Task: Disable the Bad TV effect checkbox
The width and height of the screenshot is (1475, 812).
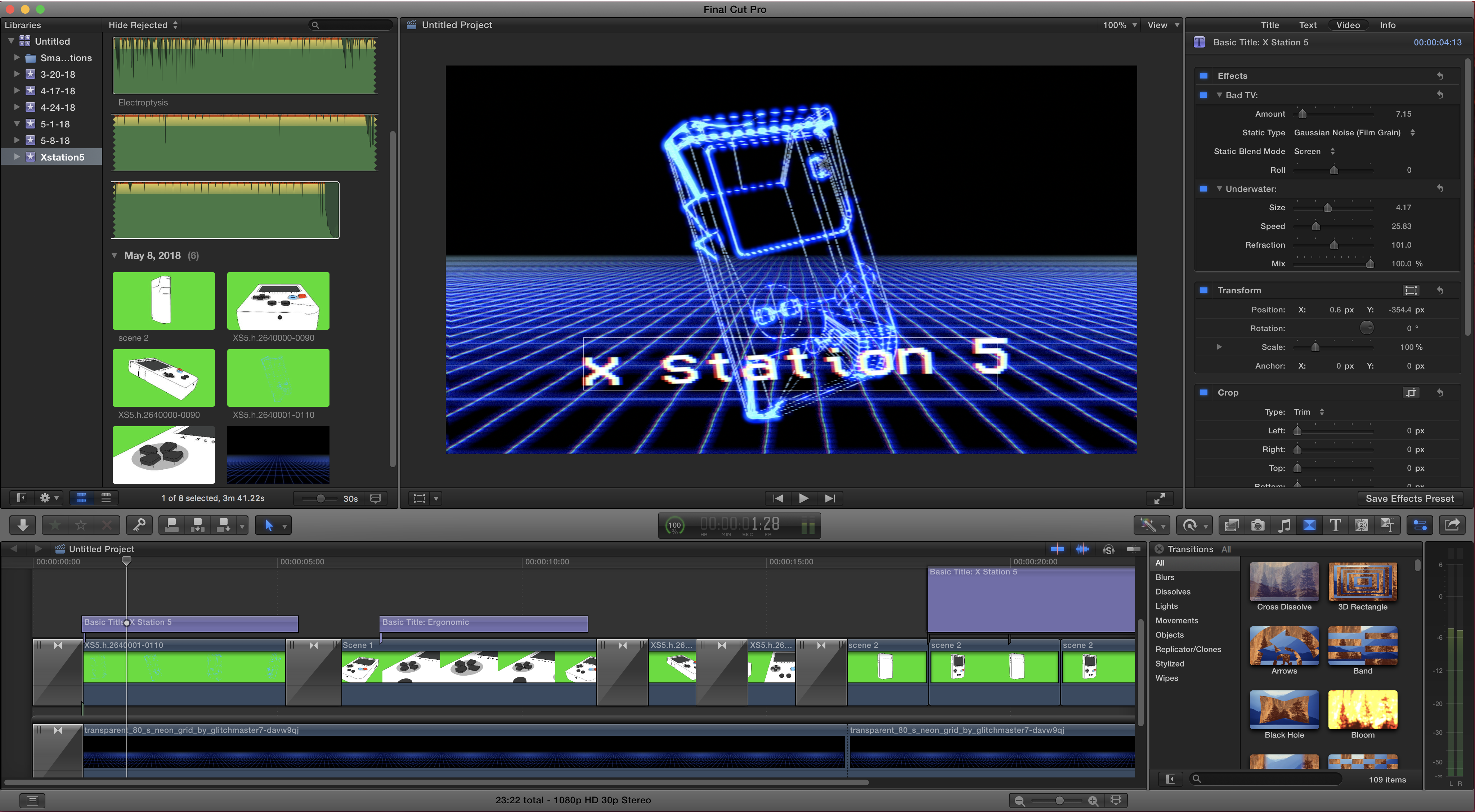Action: click(x=1203, y=95)
